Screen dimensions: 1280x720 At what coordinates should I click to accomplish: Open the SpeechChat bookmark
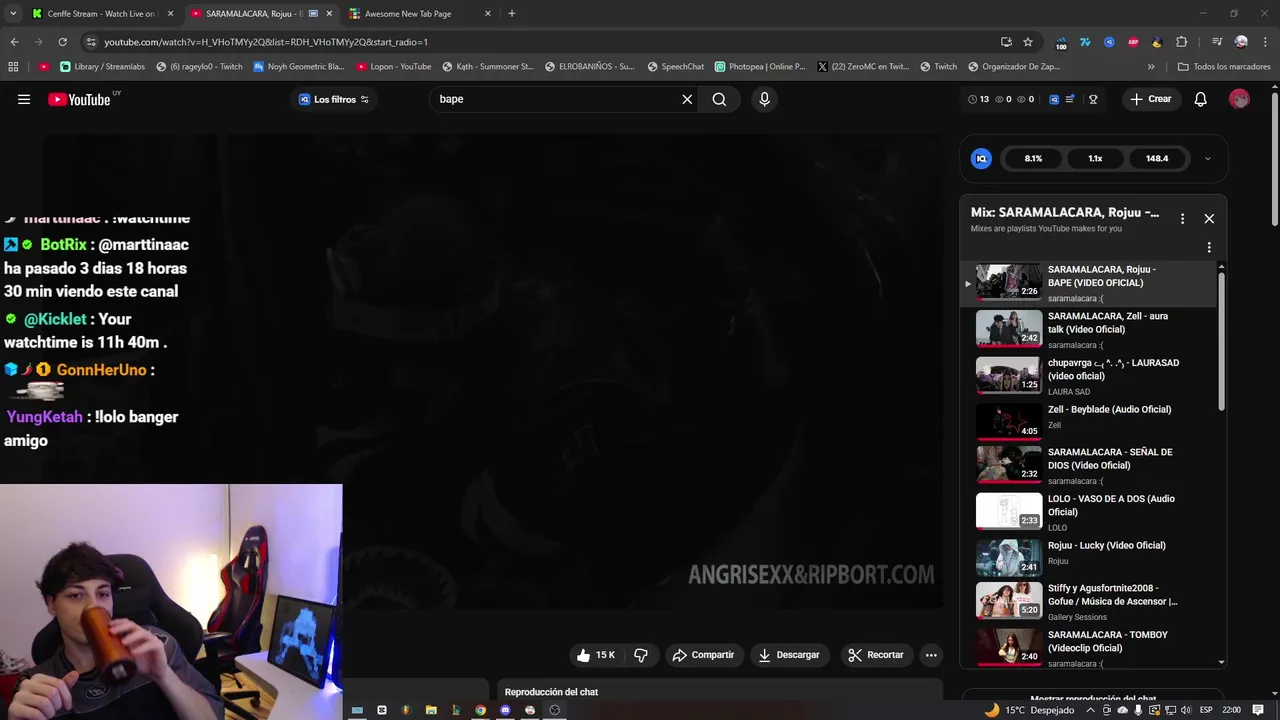point(675,67)
